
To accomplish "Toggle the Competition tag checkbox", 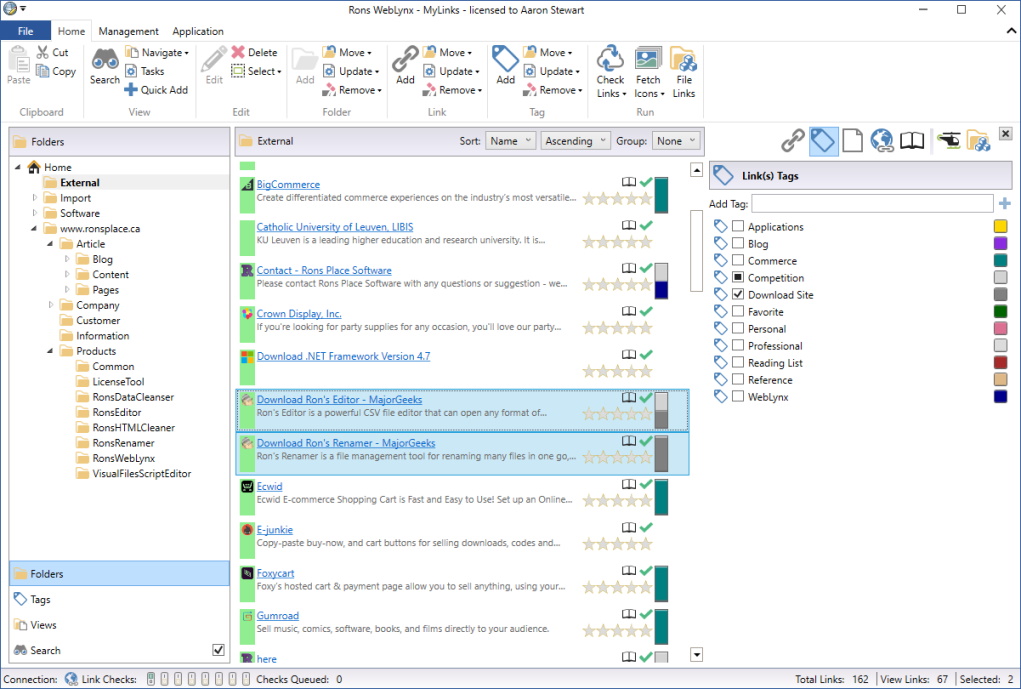I will pos(738,277).
